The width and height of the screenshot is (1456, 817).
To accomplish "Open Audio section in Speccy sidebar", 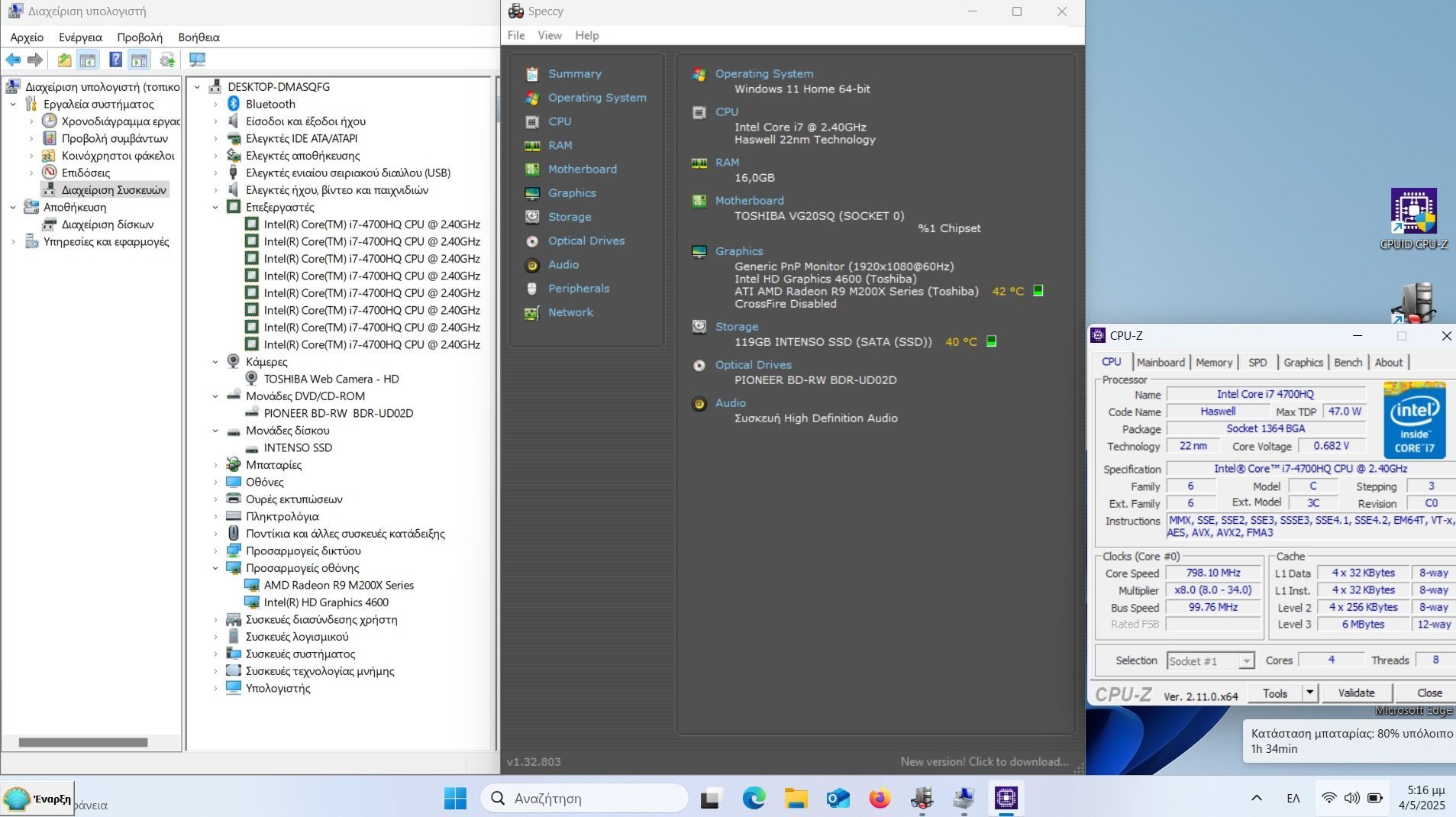I will [x=563, y=264].
